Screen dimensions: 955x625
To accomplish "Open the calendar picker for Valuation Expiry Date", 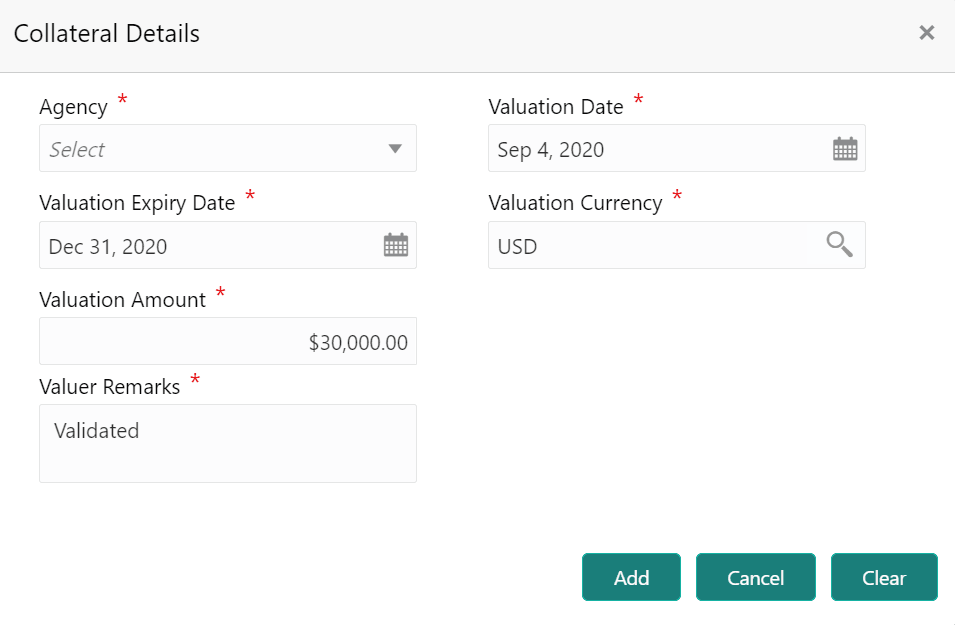I will point(396,244).
